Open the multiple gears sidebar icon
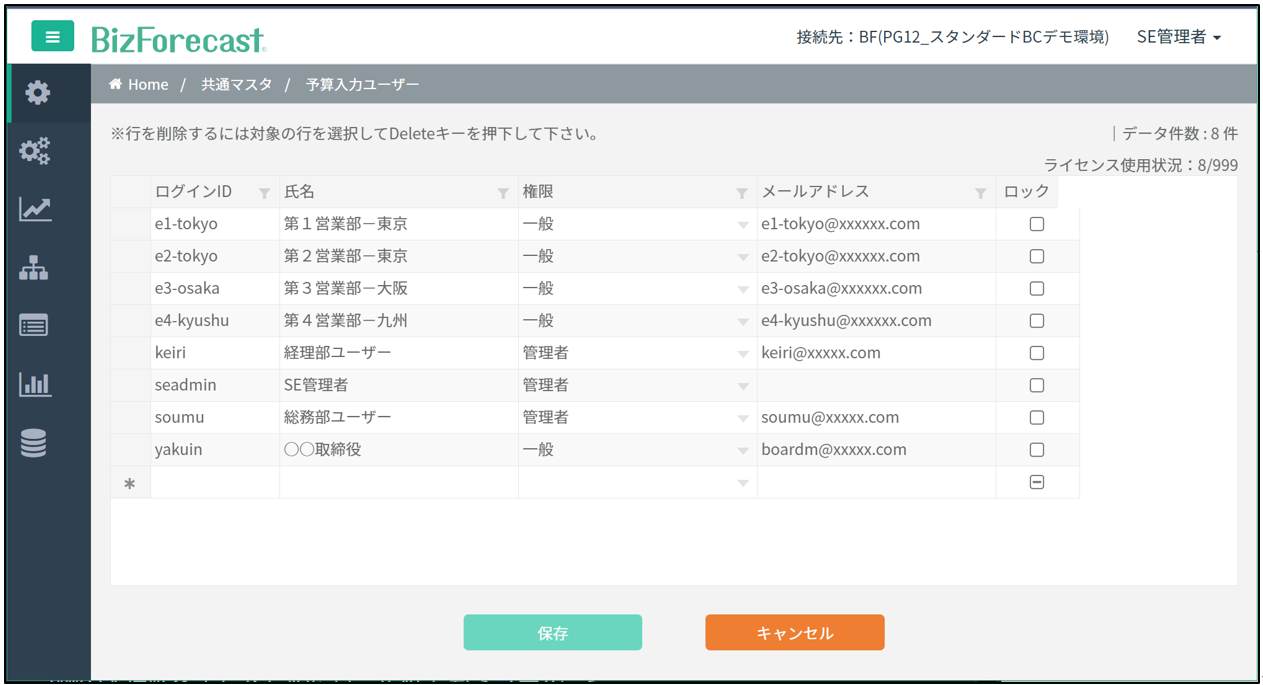The width and height of the screenshot is (1263, 685). pyautogui.click(x=35, y=151)
